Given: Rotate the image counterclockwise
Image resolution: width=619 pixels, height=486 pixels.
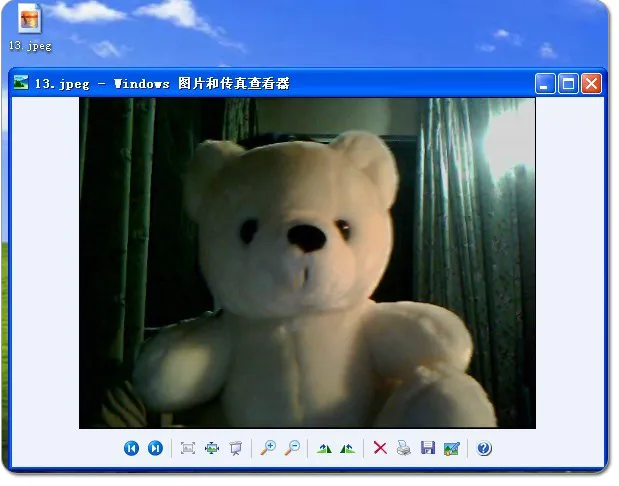Looking at the screenshot, I should click(x=347, y=448).
